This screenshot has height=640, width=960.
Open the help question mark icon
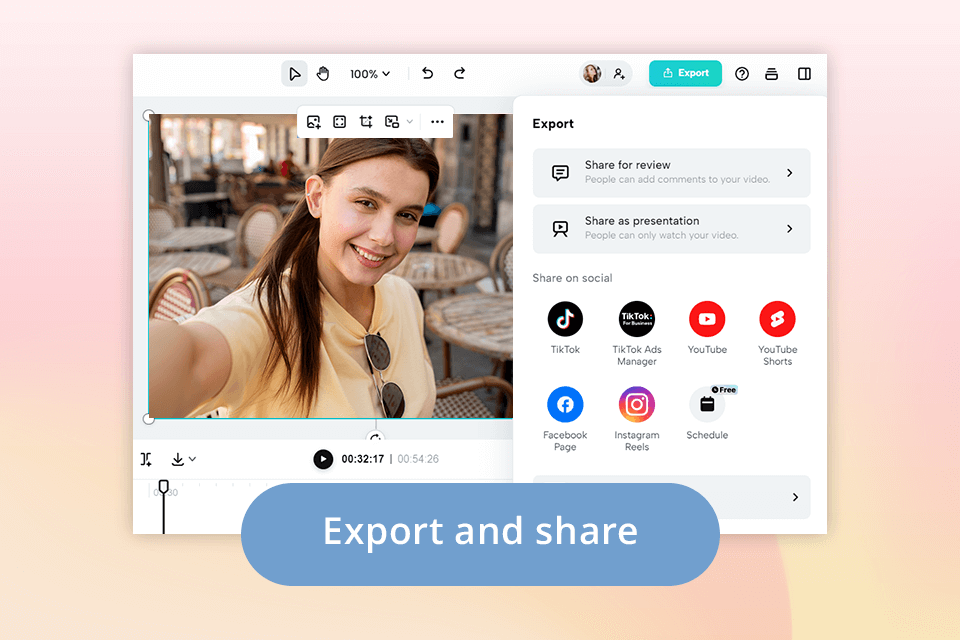[741, 74]
